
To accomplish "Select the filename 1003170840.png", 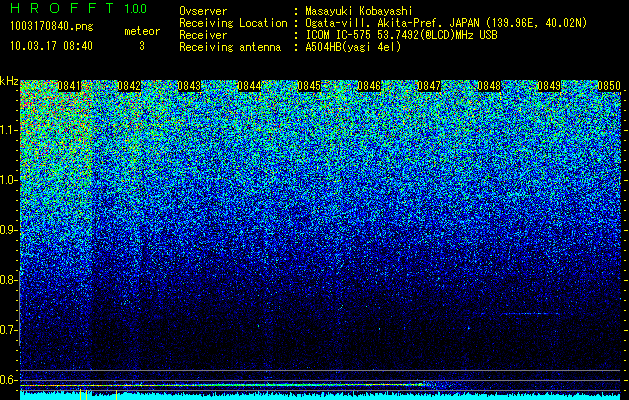I will click(52, 27).
